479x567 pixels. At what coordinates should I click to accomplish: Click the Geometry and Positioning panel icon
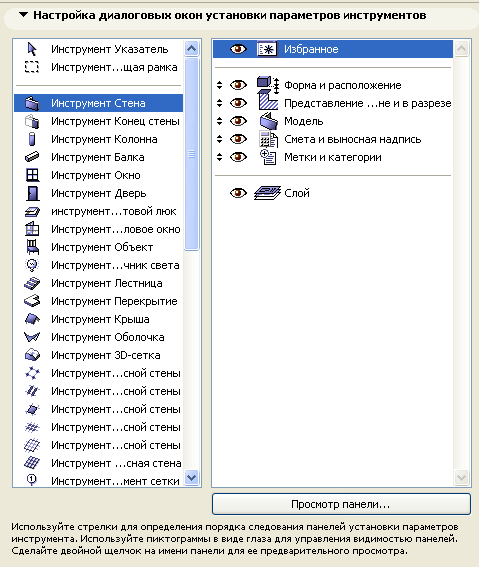(268, 85)
